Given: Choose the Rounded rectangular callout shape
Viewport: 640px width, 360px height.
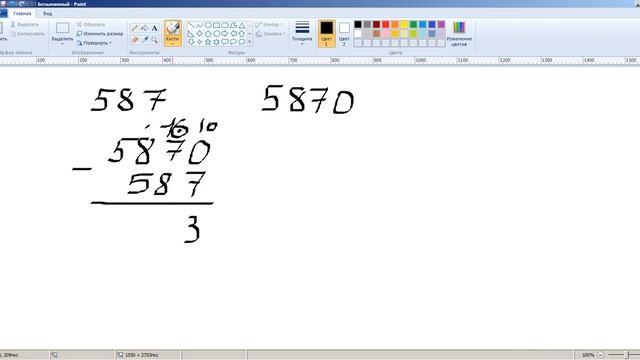Looking at the screenshot, I should [225, 42].
